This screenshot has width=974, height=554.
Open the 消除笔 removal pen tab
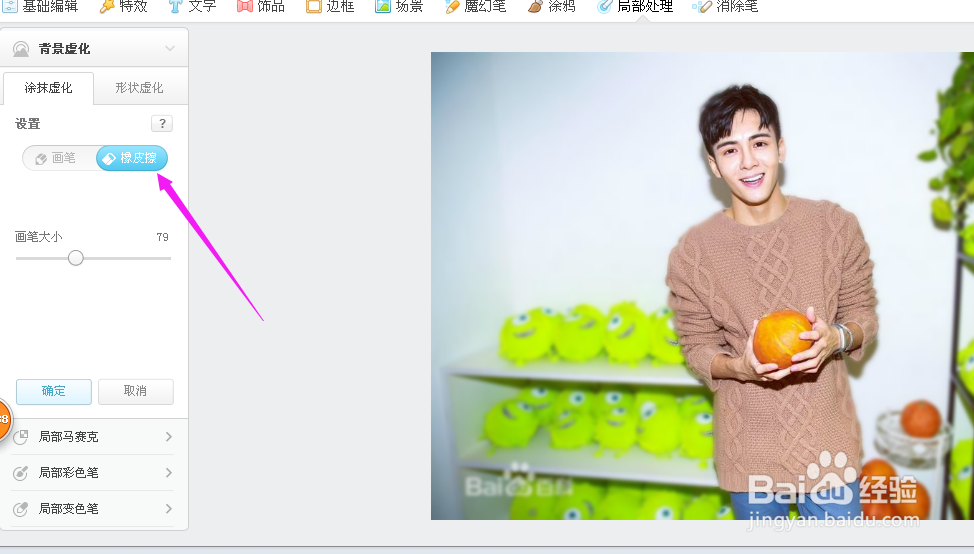[x=726, y=7]
